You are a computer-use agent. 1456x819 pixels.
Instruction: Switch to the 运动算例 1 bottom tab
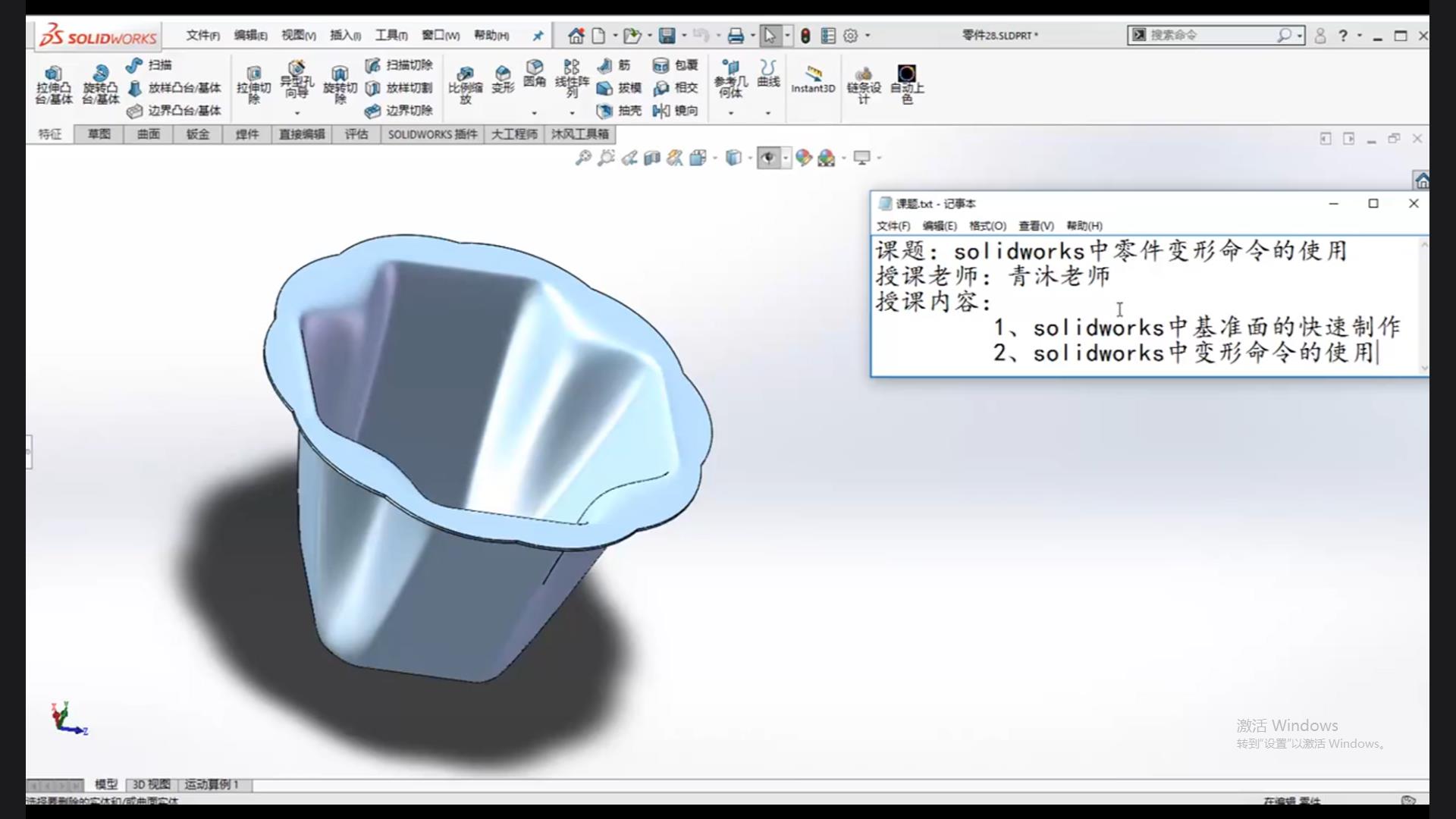212,785
